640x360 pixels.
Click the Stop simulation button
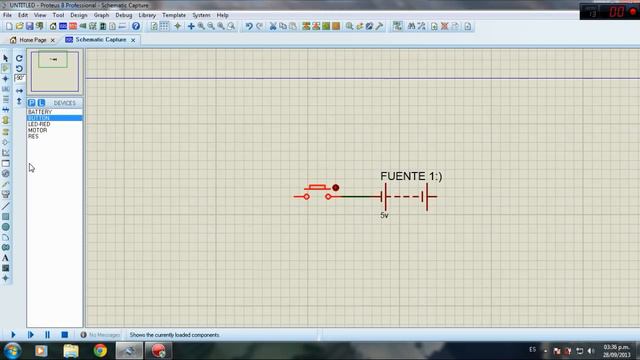(x=64, y=335)
